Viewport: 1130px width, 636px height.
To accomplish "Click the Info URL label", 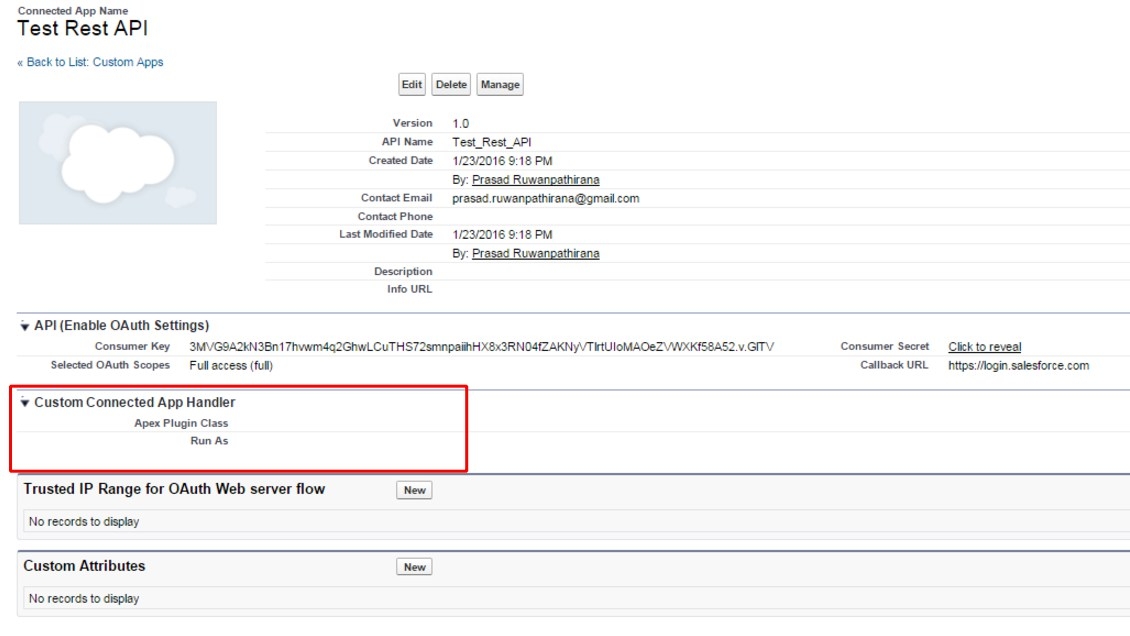I will click(x=409, y=289).
